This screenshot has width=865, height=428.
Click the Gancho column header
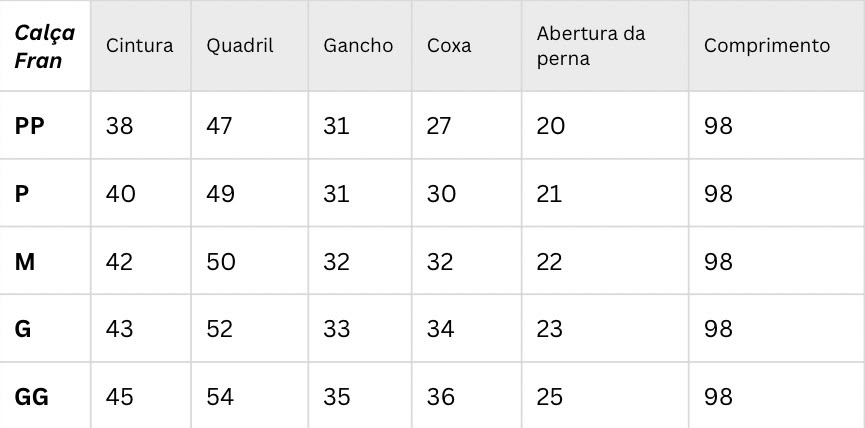click(358, 46)
